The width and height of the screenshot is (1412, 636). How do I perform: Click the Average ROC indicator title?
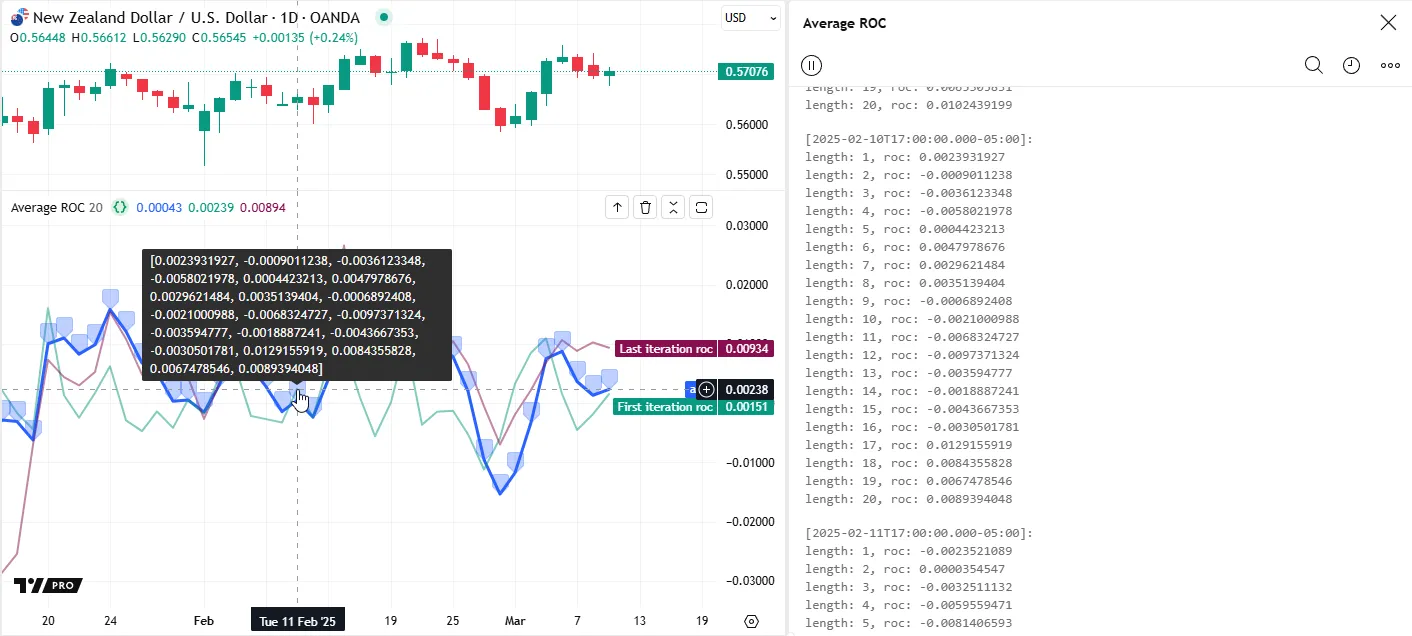[x=47, y=208]
